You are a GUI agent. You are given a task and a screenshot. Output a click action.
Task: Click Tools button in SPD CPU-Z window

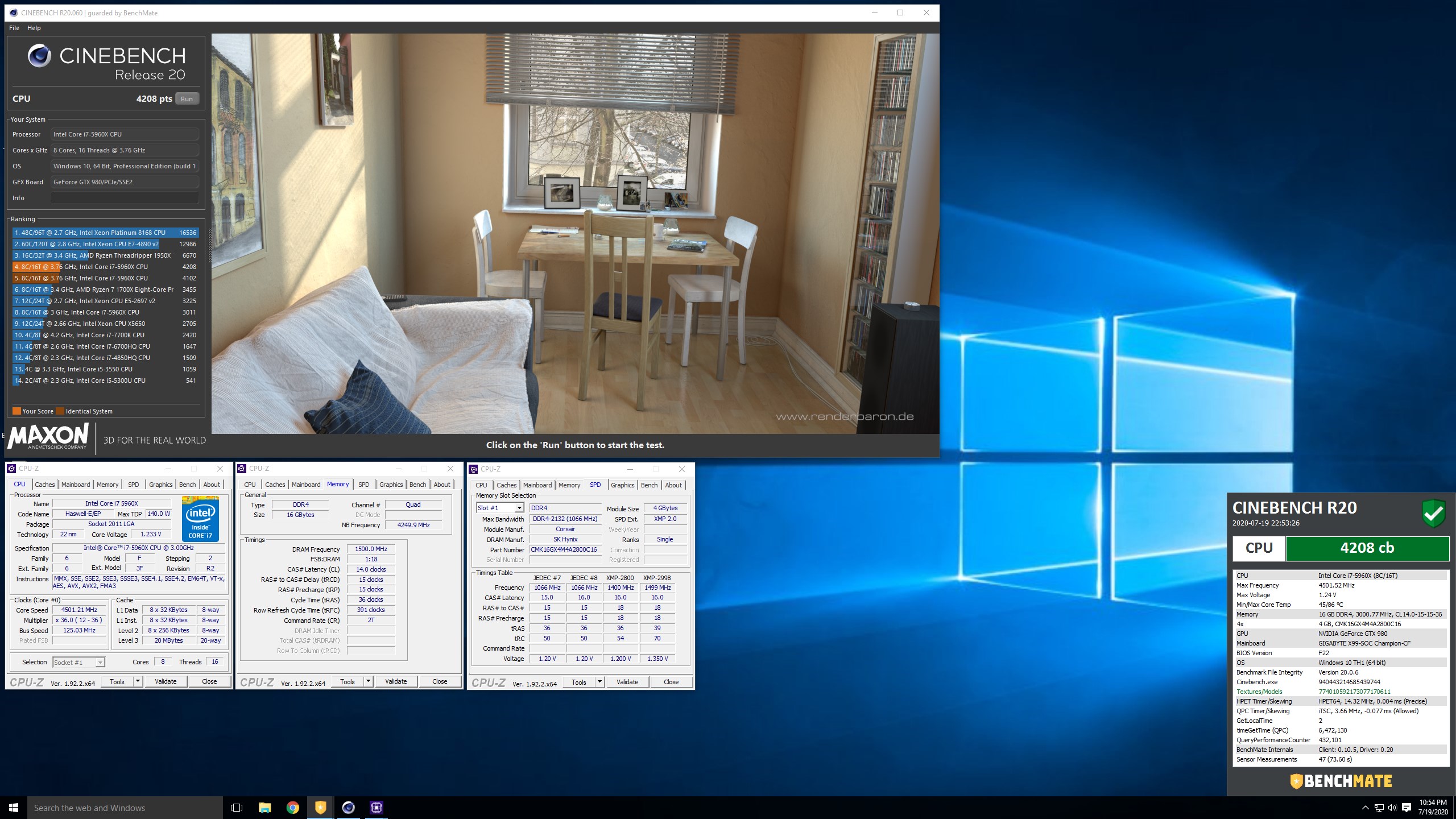pos(579,682)
